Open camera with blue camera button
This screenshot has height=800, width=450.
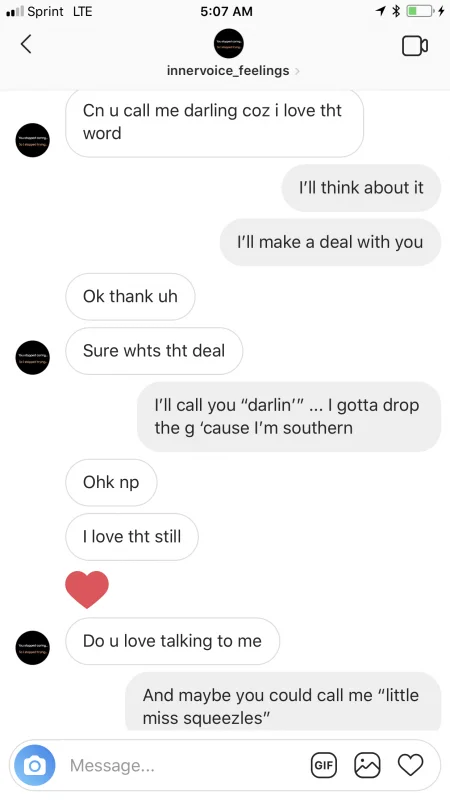(x=35, y=765)
